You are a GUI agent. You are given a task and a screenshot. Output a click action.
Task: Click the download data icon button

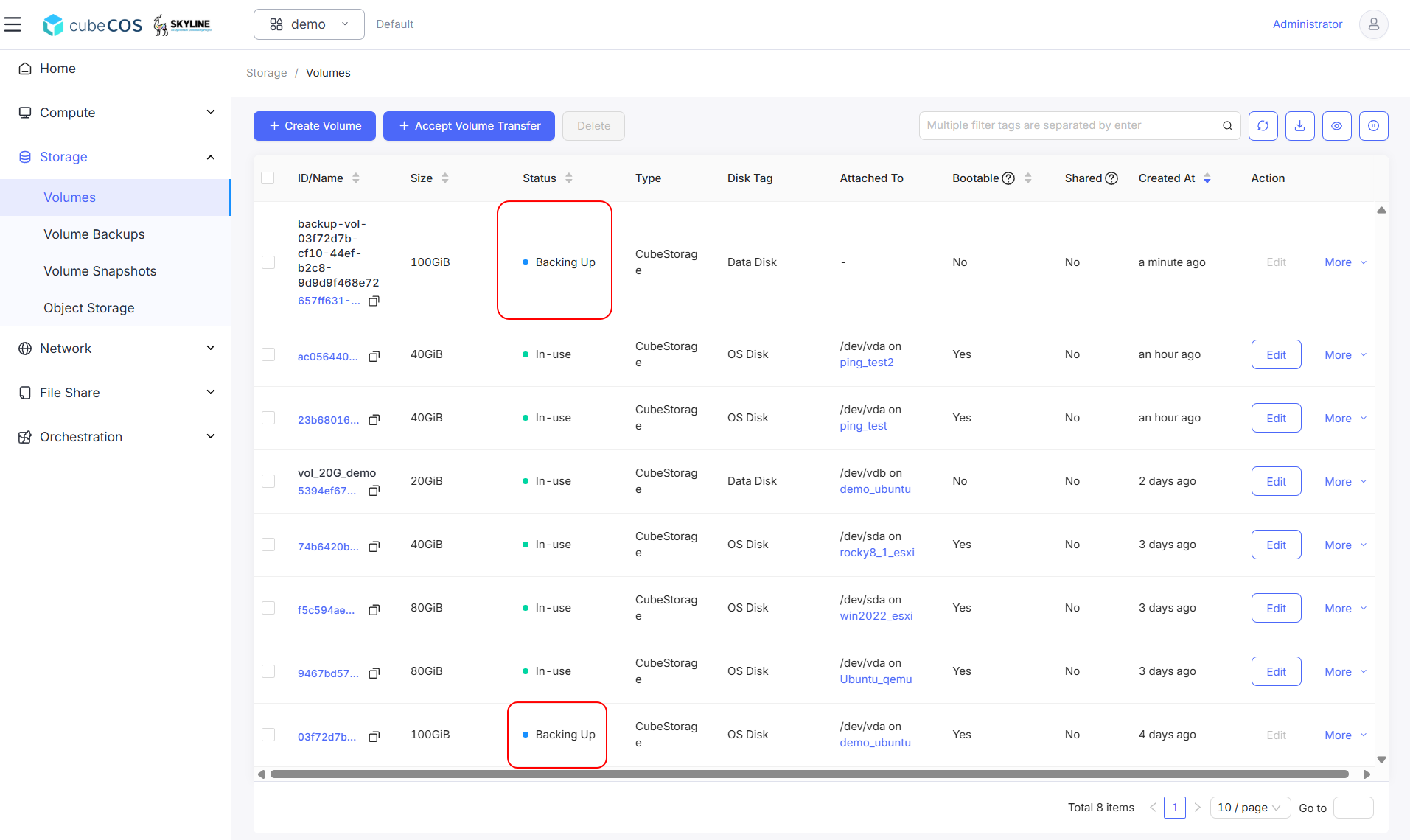tap(1299, 126)
